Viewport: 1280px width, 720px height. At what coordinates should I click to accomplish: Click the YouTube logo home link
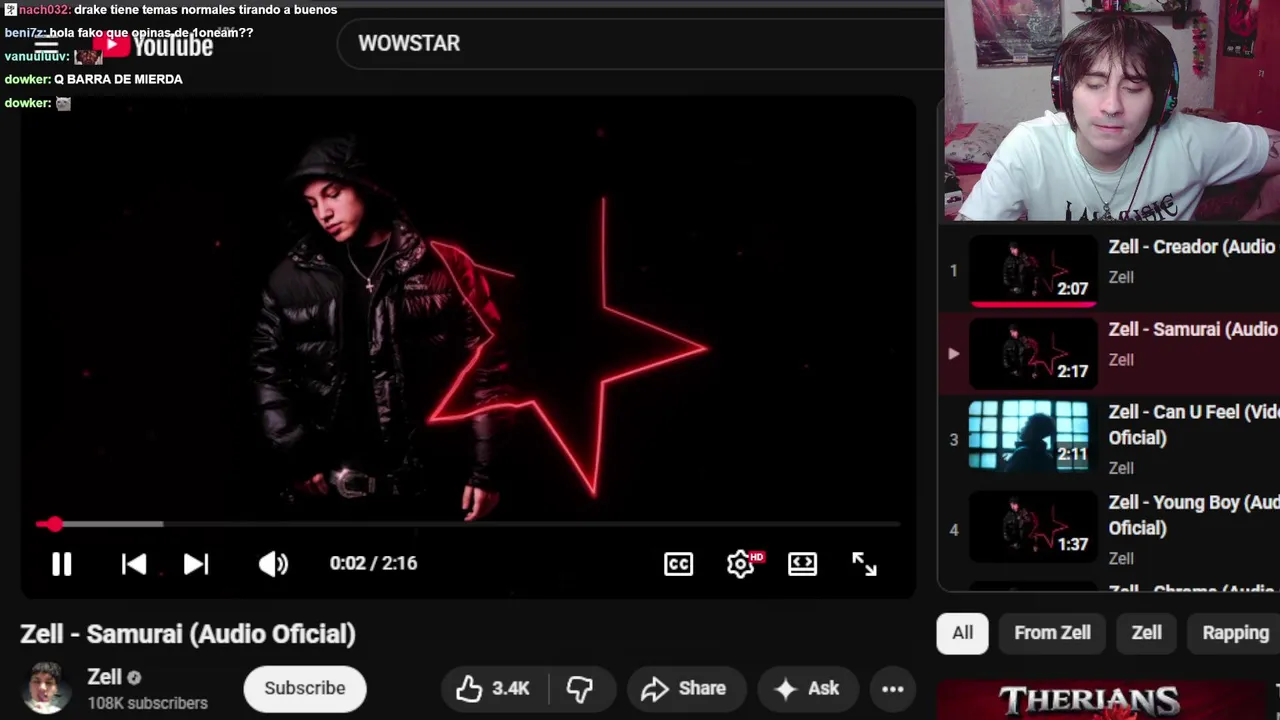[155, 45]
